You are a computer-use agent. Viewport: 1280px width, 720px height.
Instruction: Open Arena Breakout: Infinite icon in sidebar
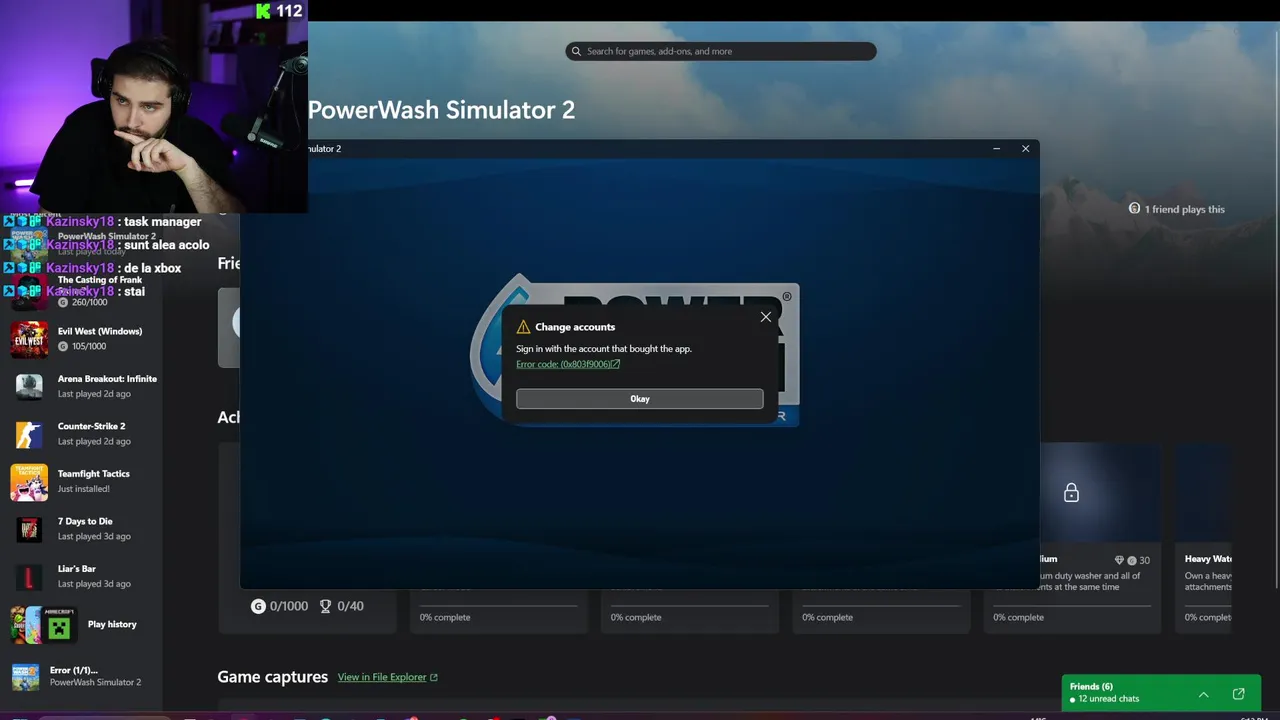[x=29, y=386]
